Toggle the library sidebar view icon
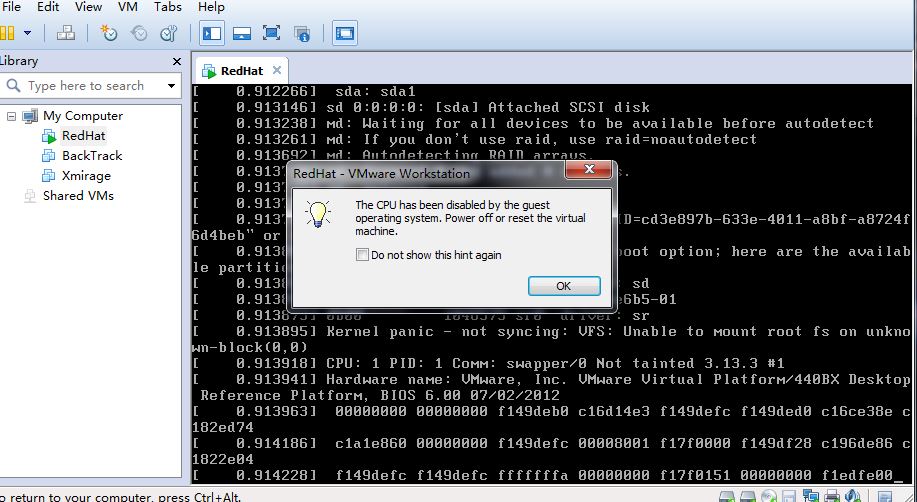The width and height of the screenshot is (917, 502). [x=212, y=33]
